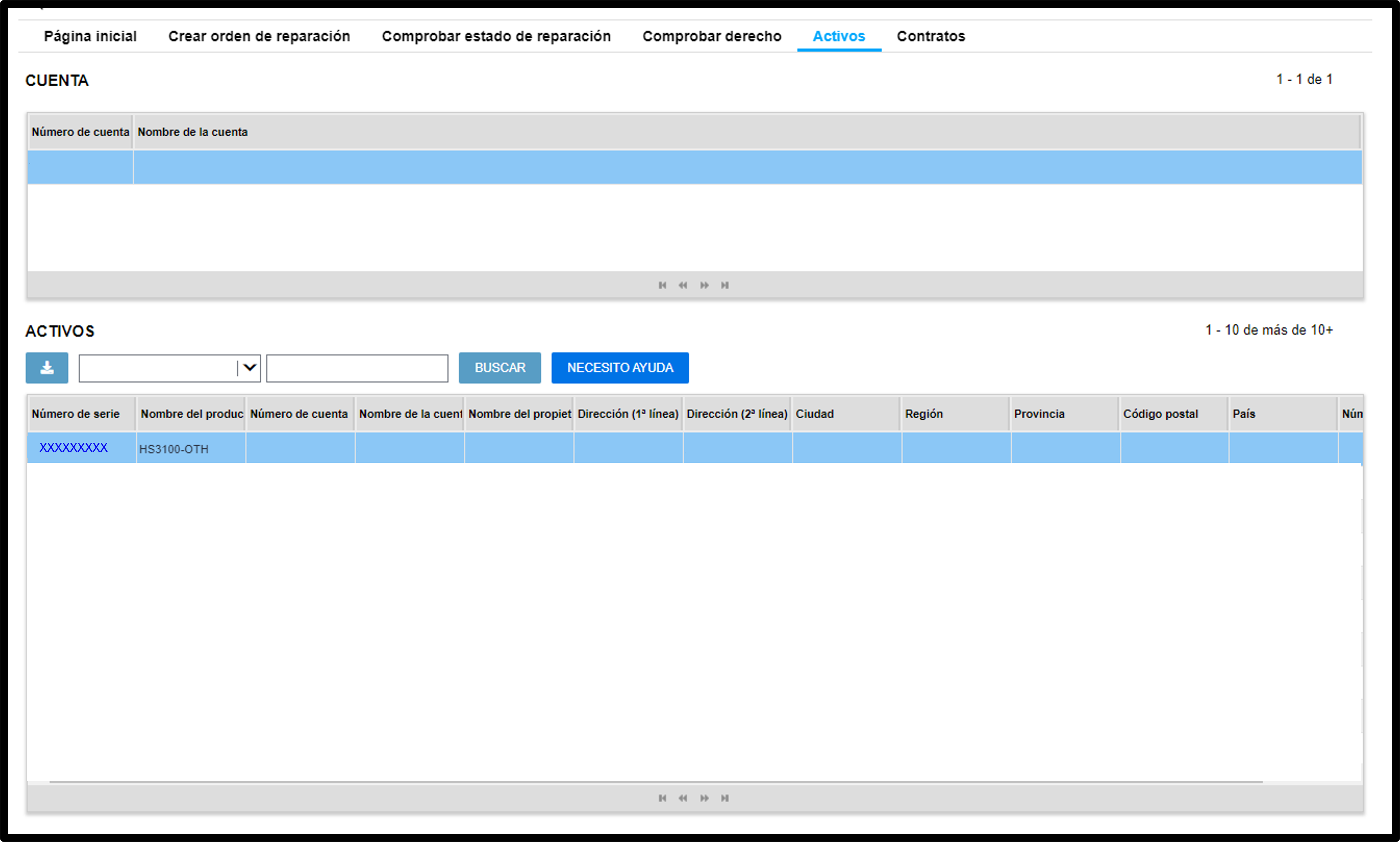Go to first page in Activos pager
Image resolution: width=1400 pixels, height=842 pixels.
coord(662,798)
